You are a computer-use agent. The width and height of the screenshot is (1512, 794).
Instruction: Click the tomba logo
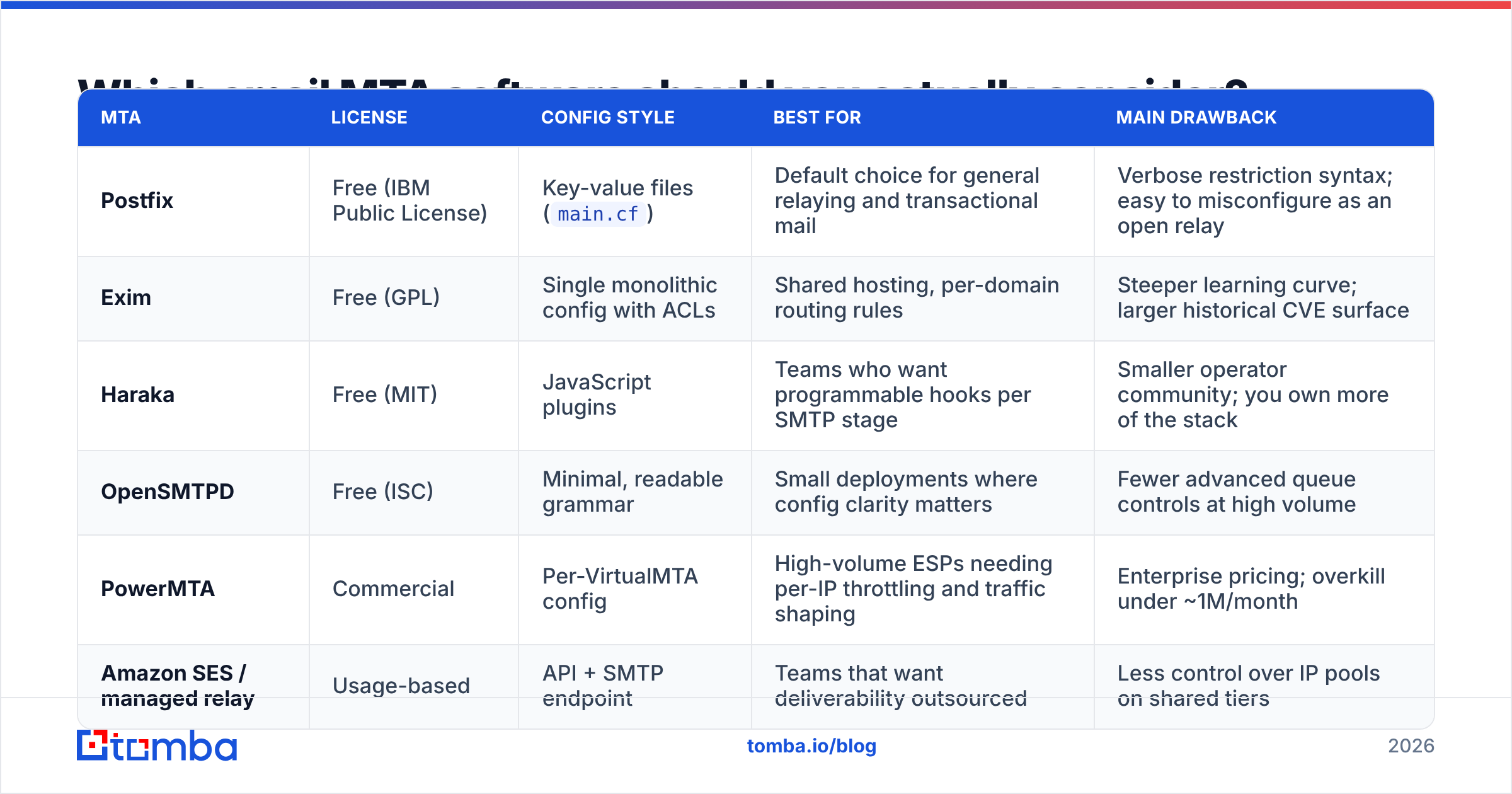[157, 745]
